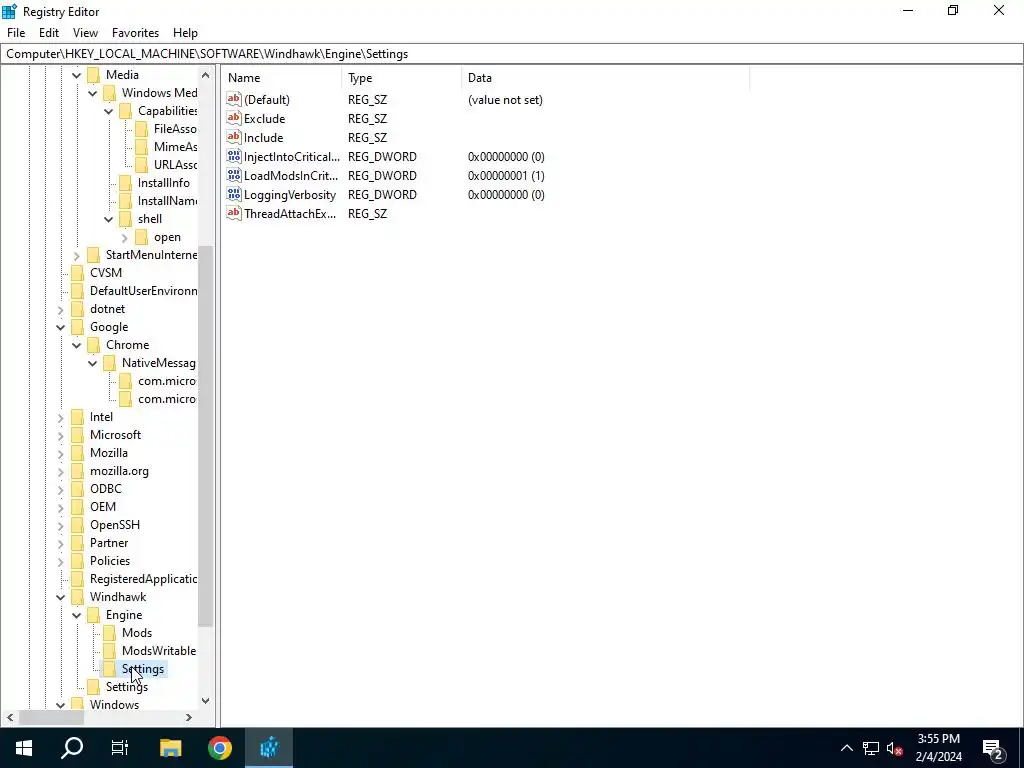The width and height of the screenshot is (1024, 768).
Task: Collapse the Media tree node
Action: 76,75
